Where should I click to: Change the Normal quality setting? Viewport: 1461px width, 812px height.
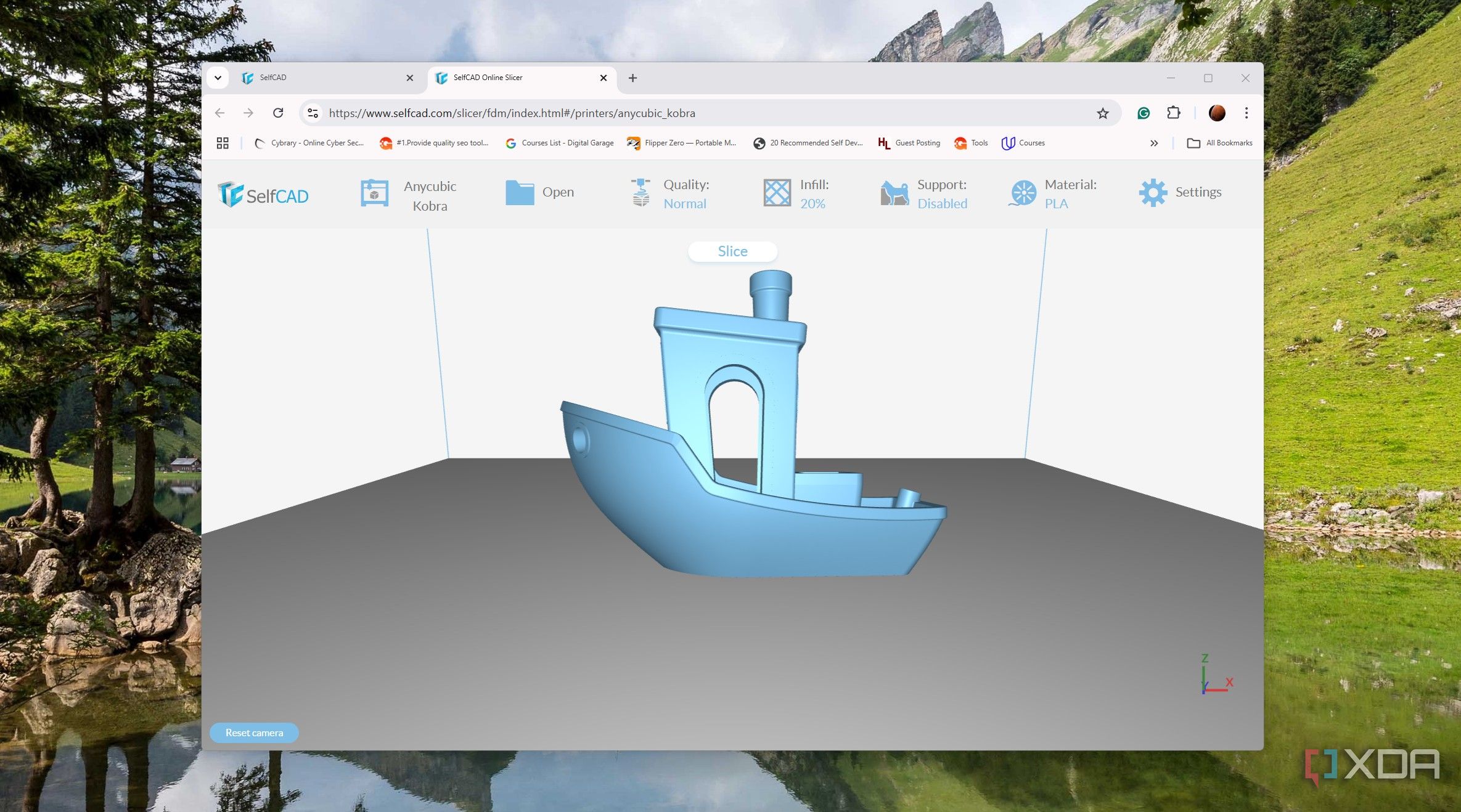click(x=685, y=203)
